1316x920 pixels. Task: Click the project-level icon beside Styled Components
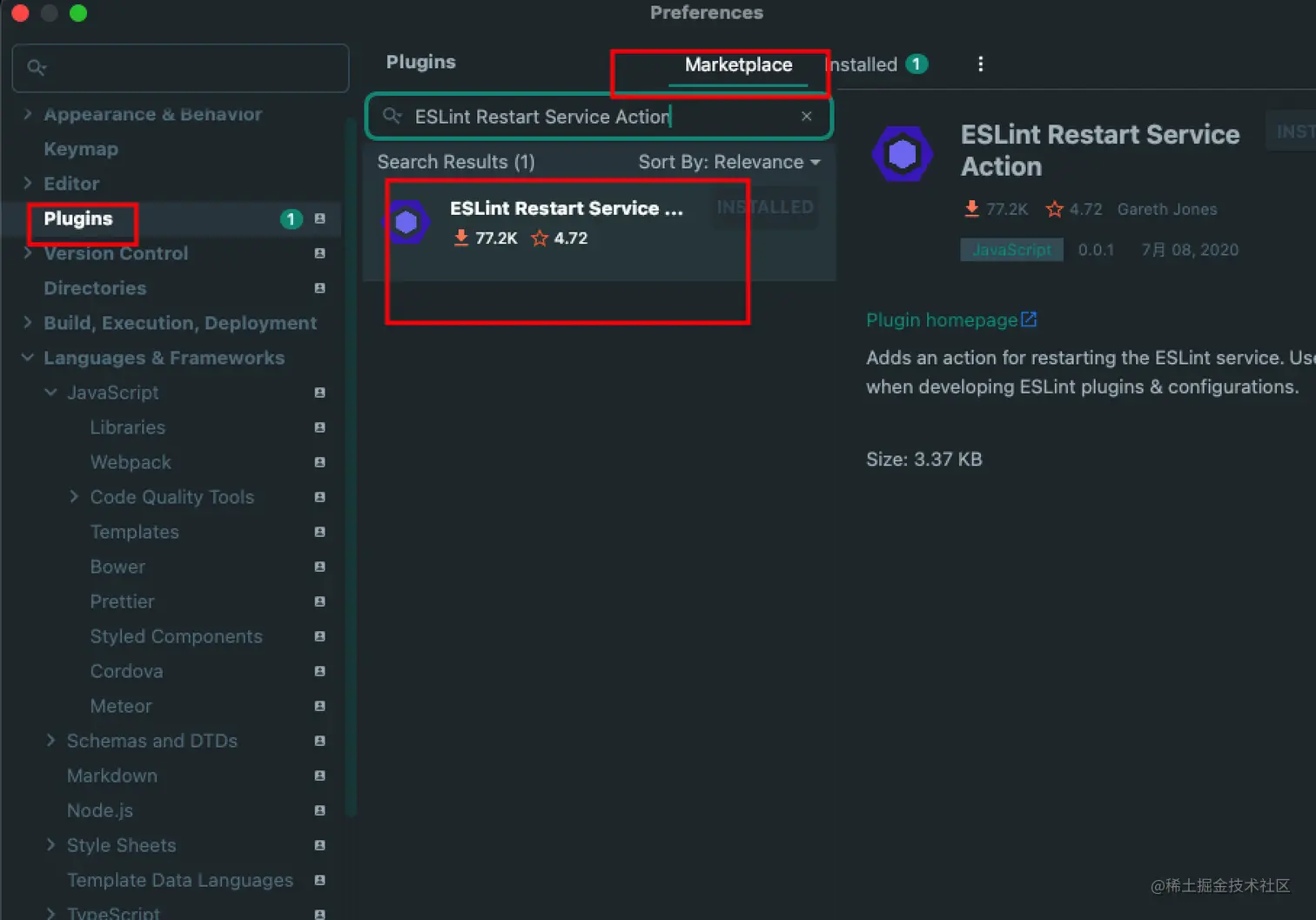pos(319,636)
